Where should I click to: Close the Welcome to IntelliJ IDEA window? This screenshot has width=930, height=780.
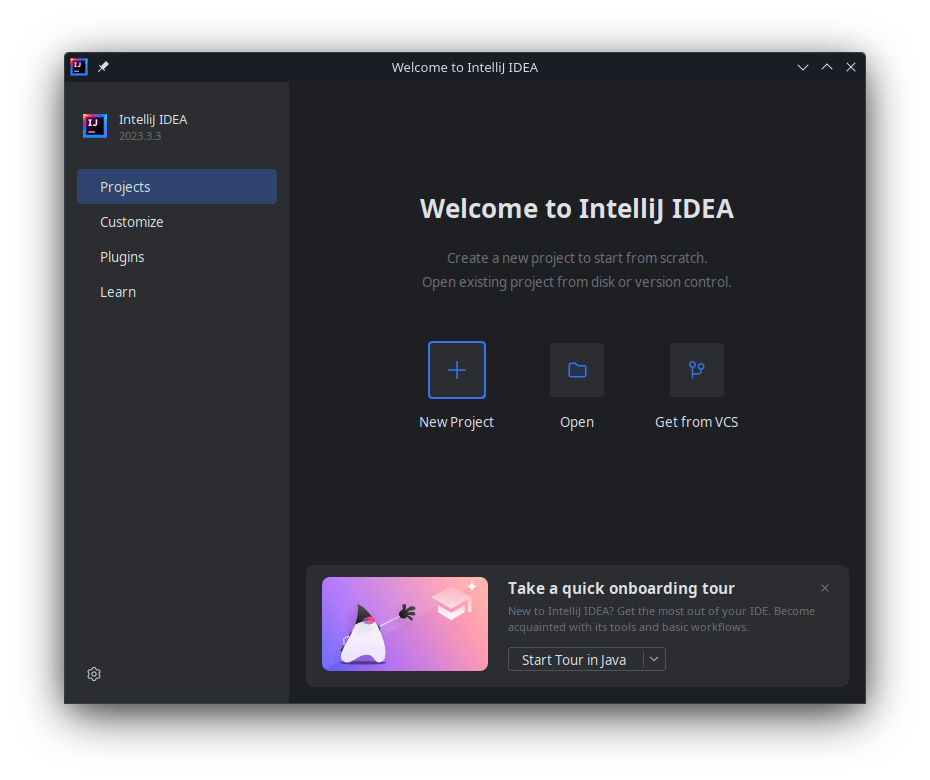point(851,67)
